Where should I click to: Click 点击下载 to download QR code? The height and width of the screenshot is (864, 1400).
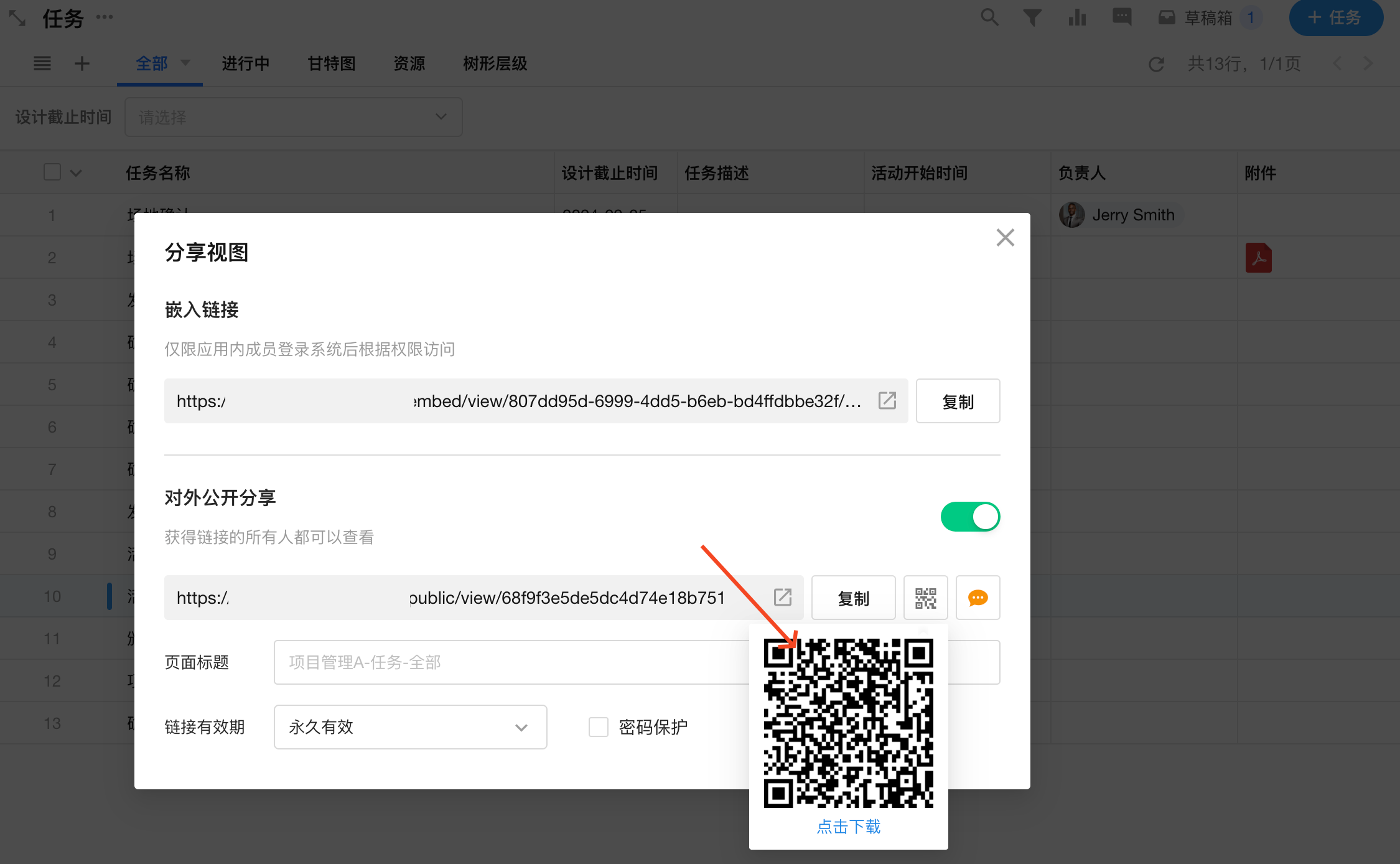848,827
